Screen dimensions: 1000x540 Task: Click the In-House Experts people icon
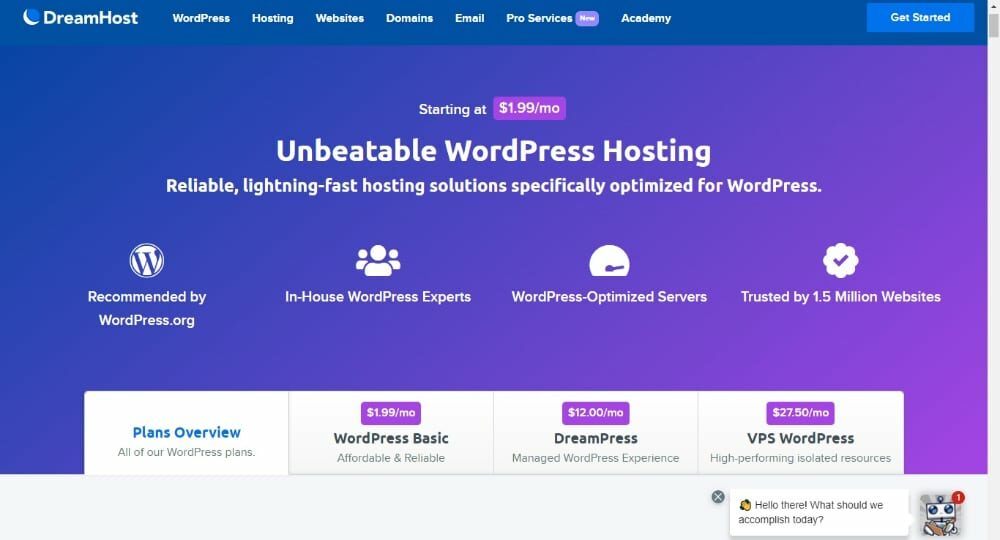point(378,261)
